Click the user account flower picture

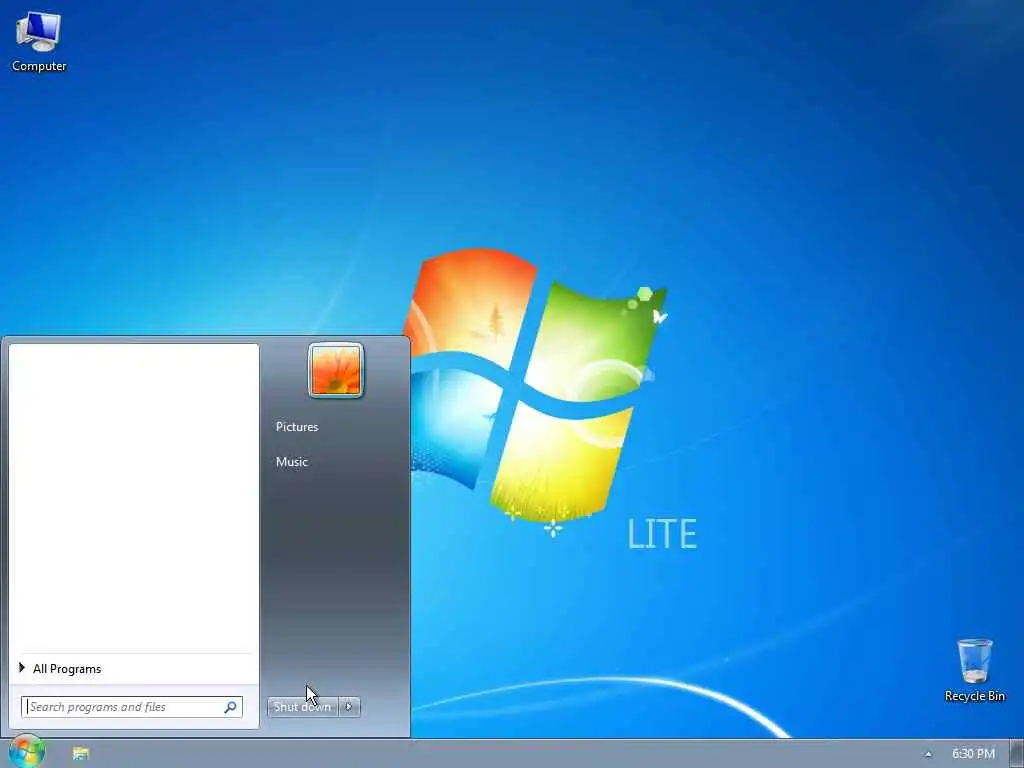tap(336, 370)
